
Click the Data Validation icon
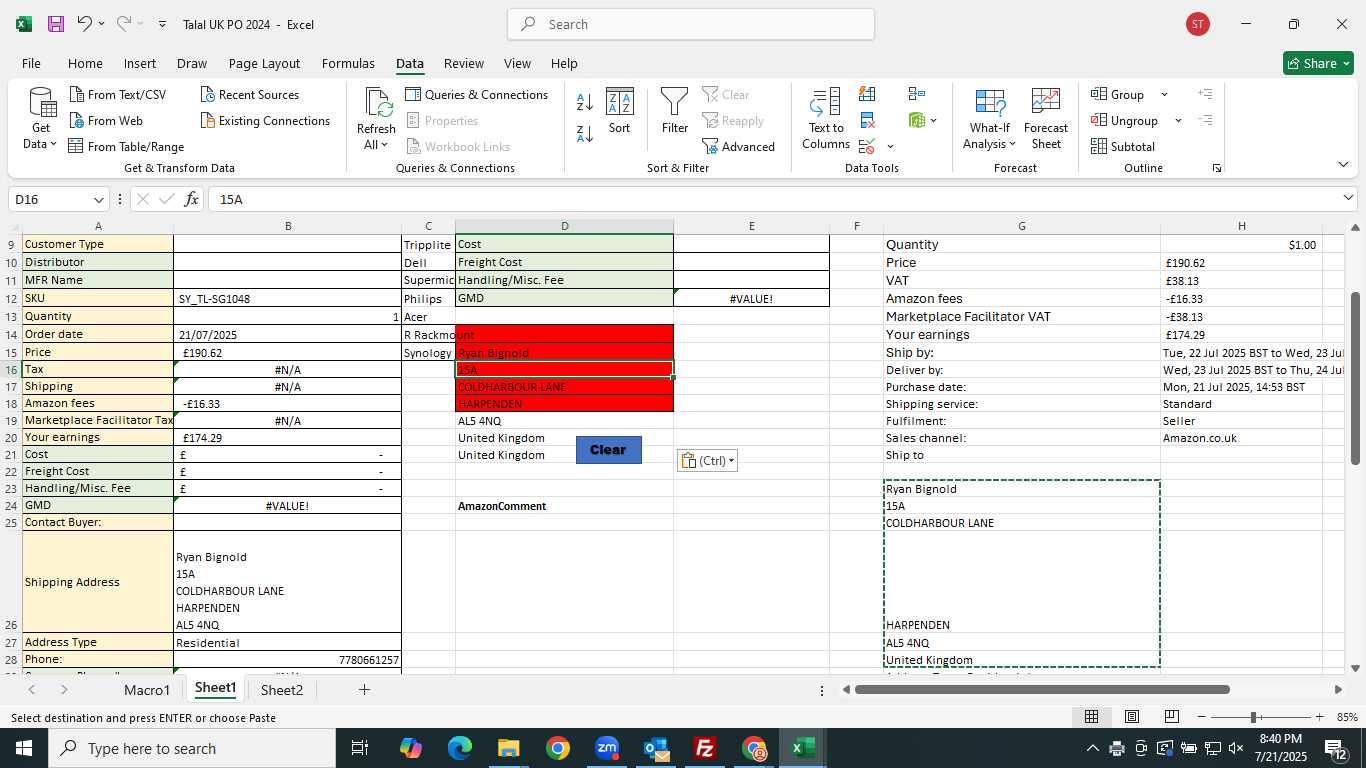tap(867, 147)
